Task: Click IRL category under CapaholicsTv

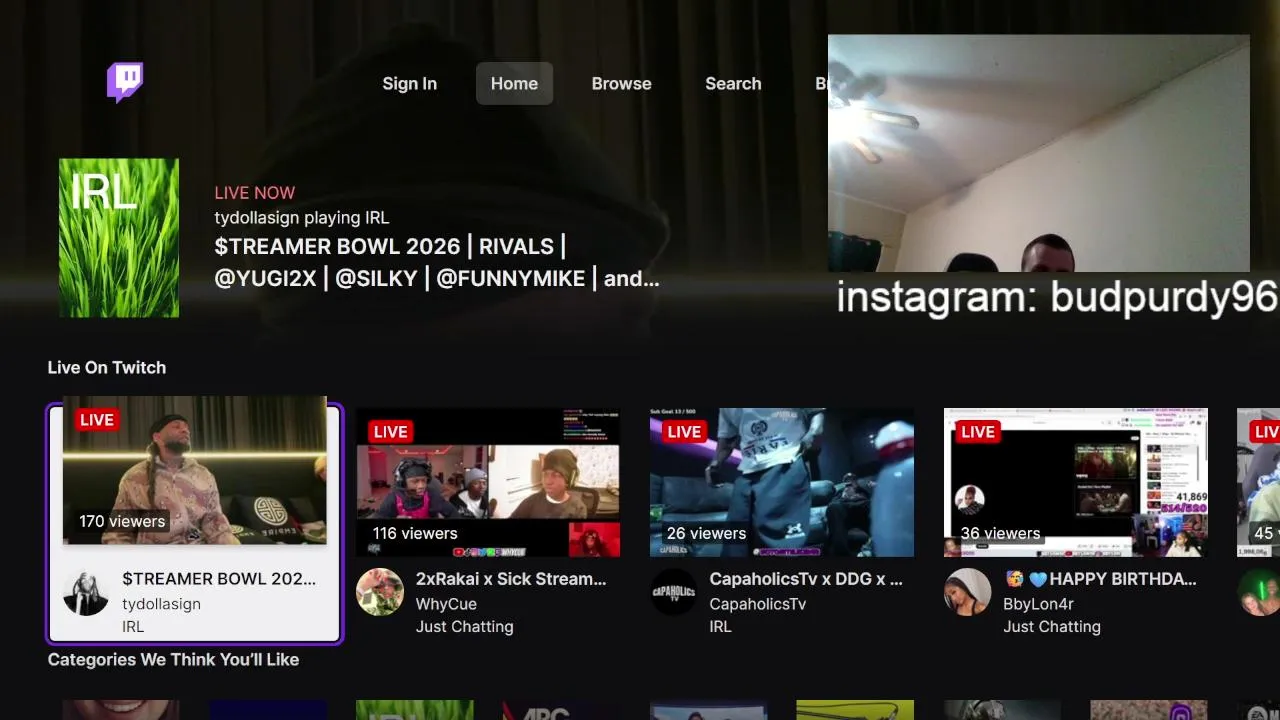Action: 721,627
